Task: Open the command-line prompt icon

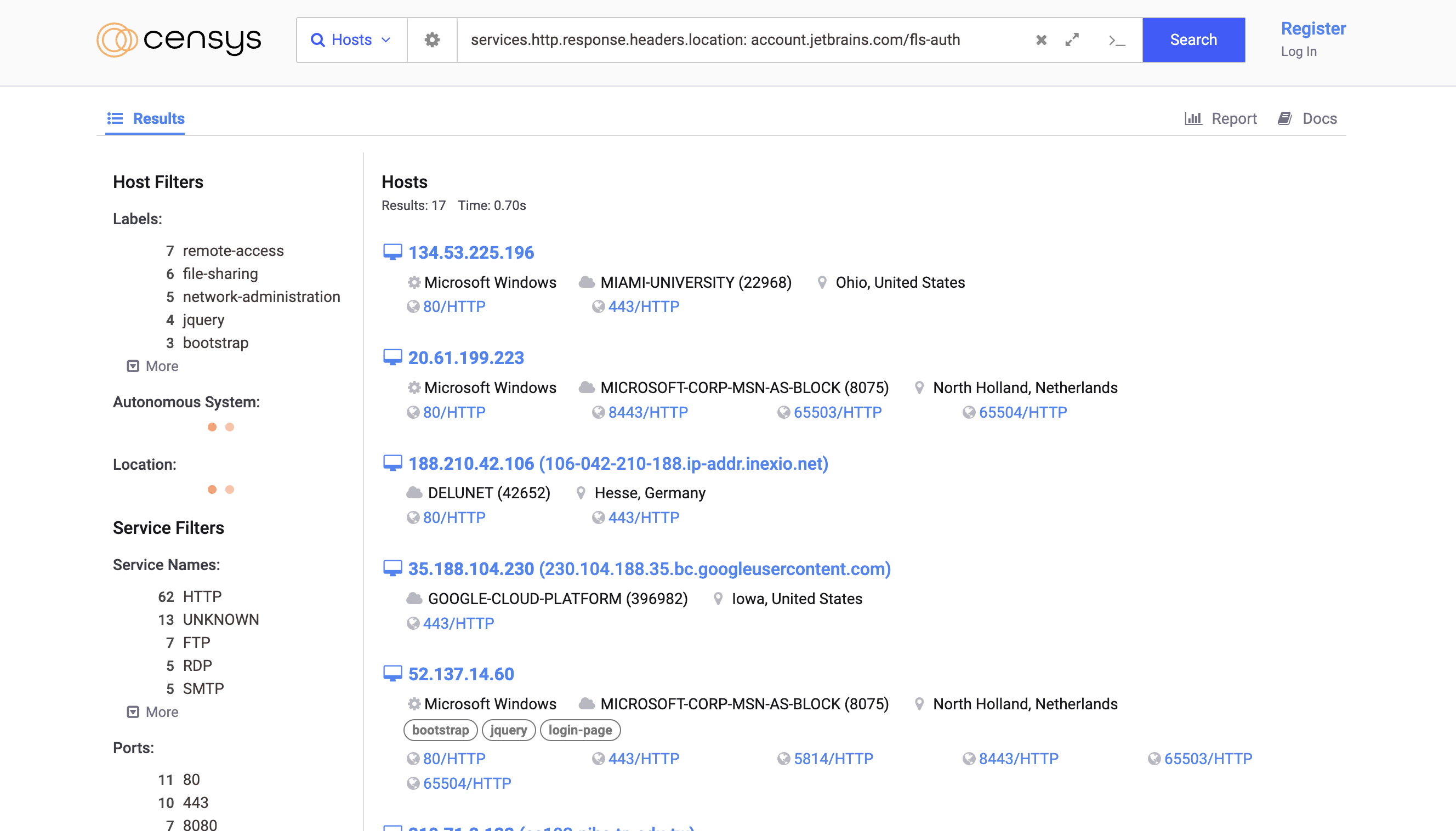Action: pyautogui.click(x=1117, y=41)
